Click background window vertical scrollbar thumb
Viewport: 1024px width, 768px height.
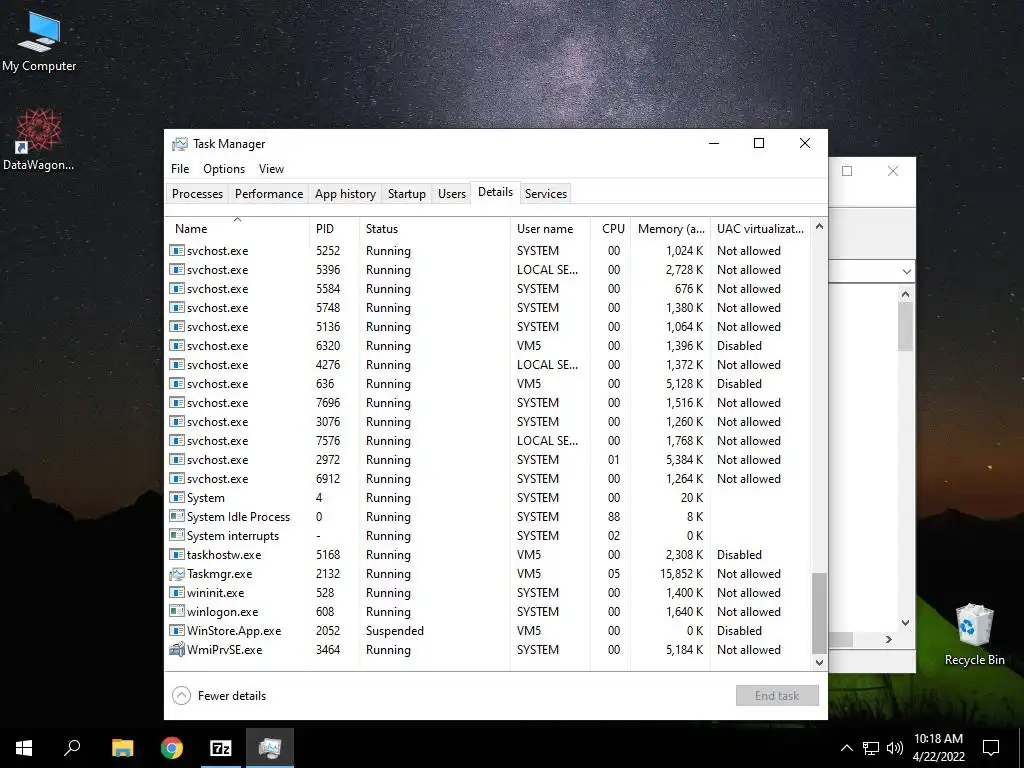(905, 327)
